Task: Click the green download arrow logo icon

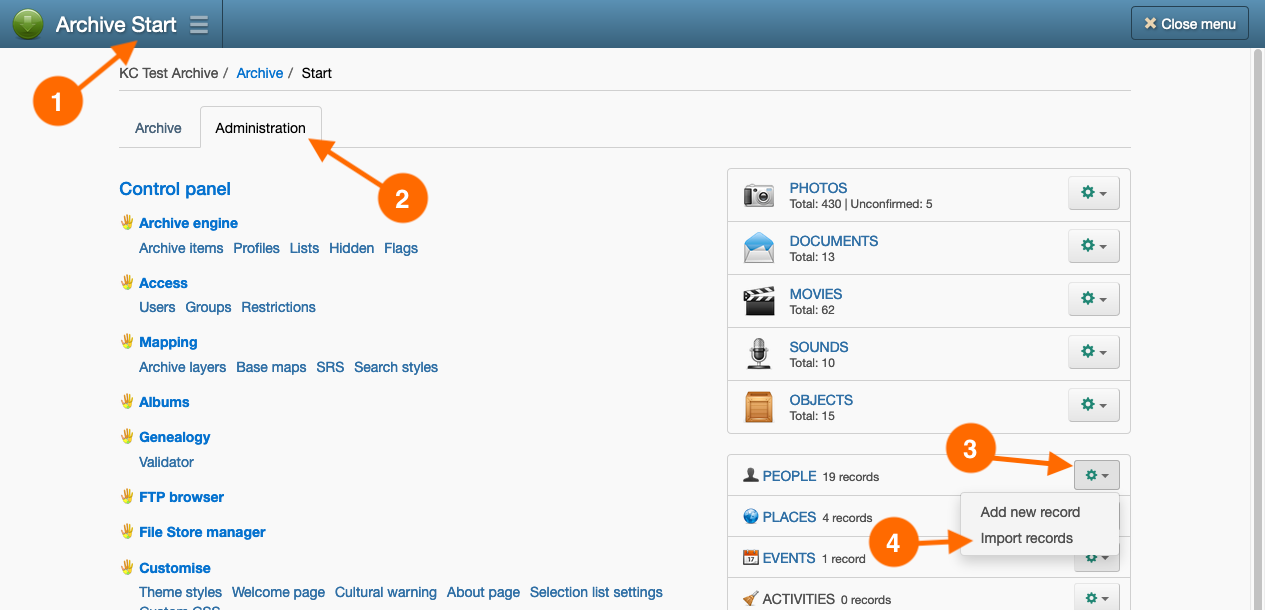Action: pos(28,24)
